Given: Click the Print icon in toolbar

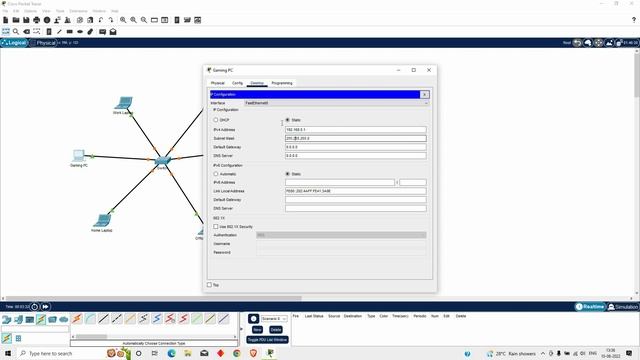Looking at the screenshot, I should point(37,20).
